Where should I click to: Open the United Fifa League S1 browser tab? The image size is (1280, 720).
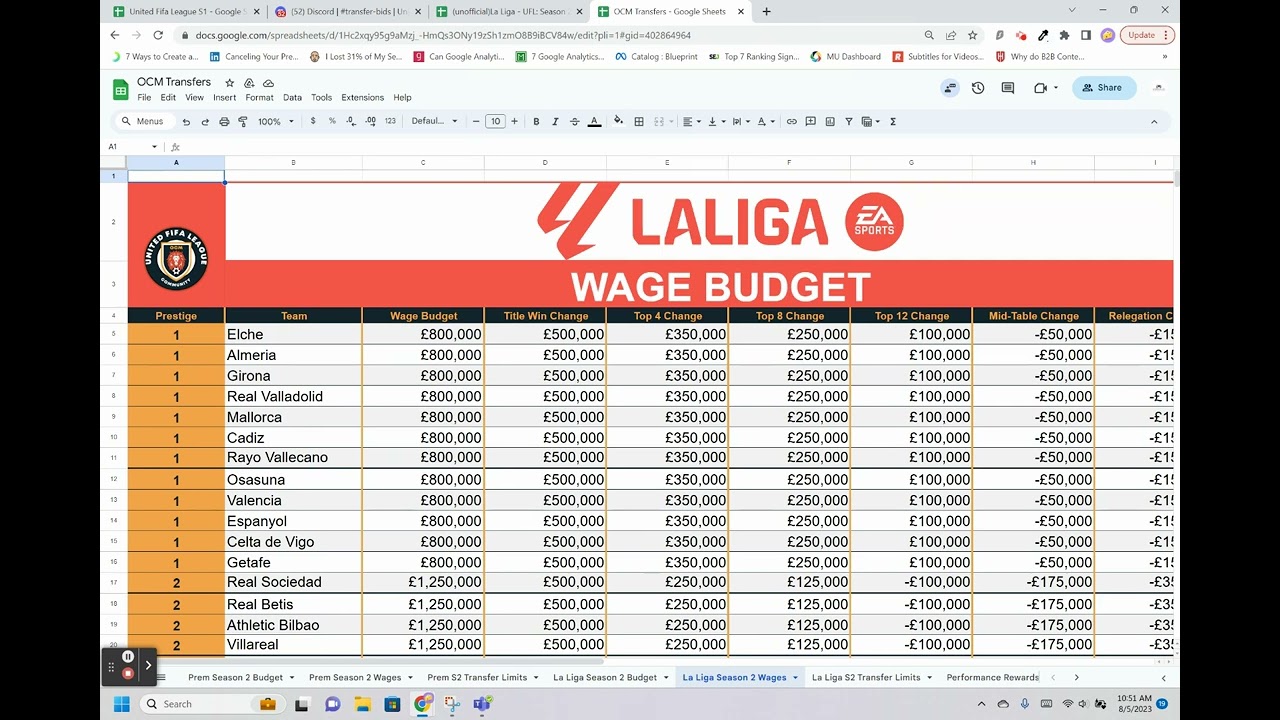tap(185, 11)
